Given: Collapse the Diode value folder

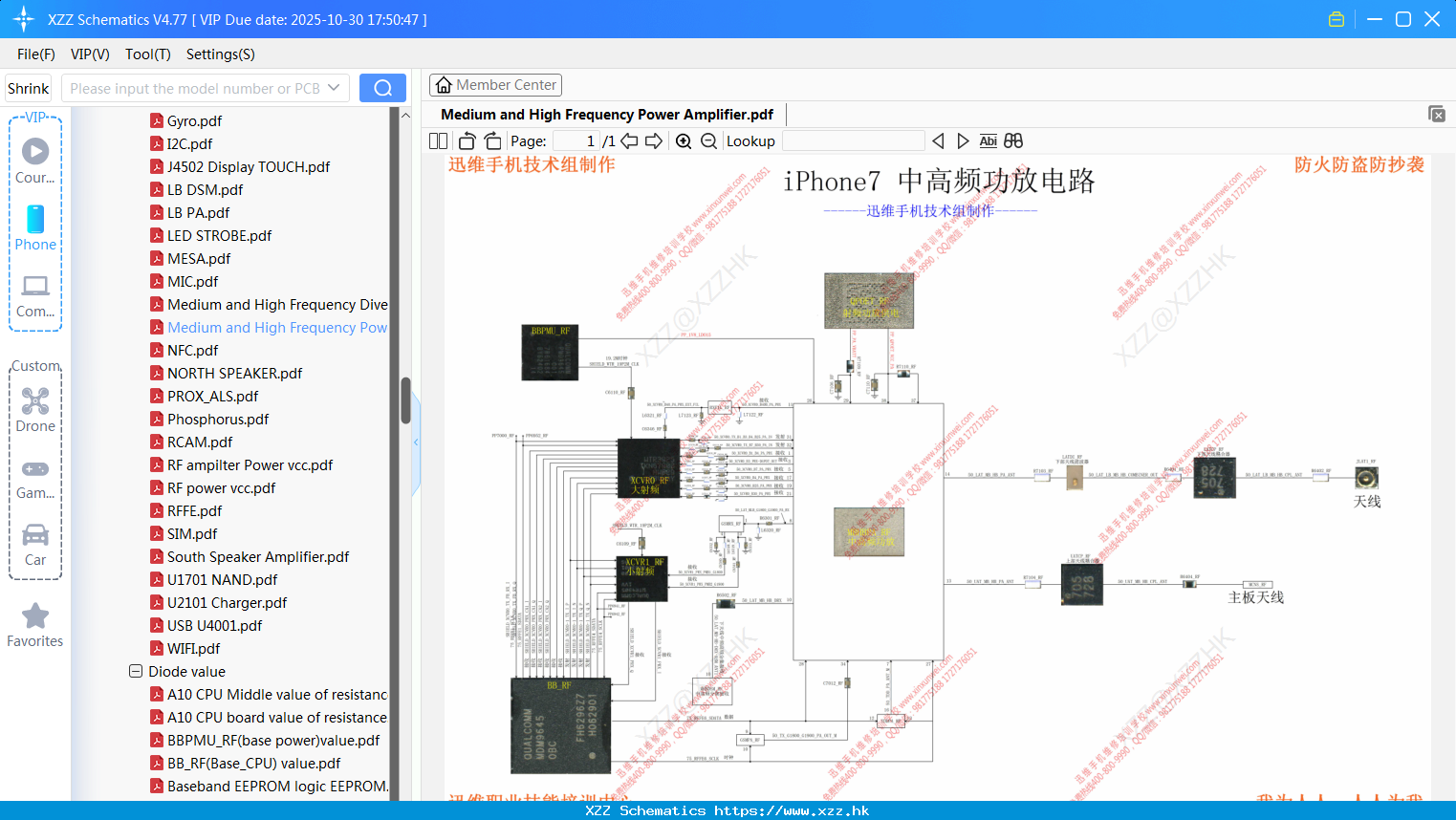Looking at the screenshot, I should [x=136, y=671].
